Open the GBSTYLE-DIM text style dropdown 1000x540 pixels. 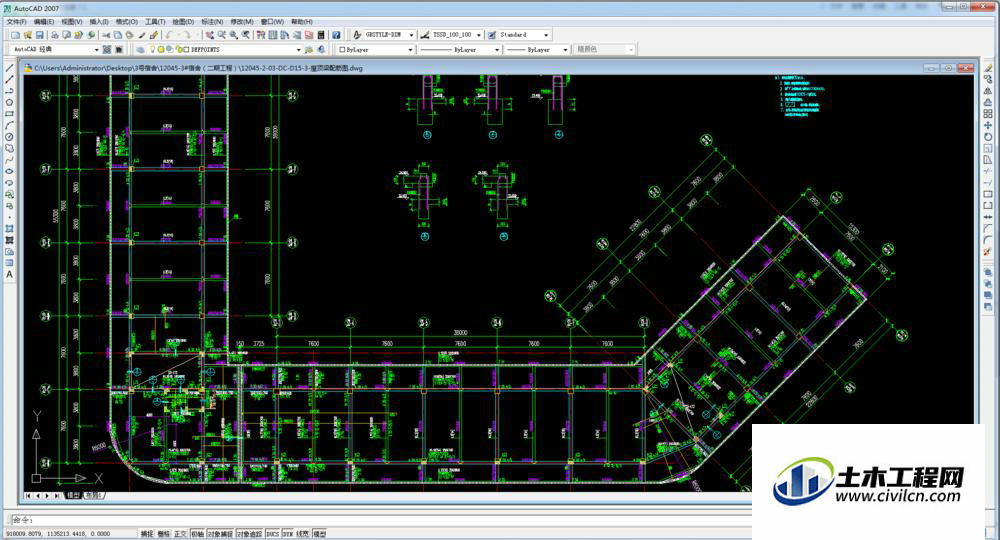411,34
